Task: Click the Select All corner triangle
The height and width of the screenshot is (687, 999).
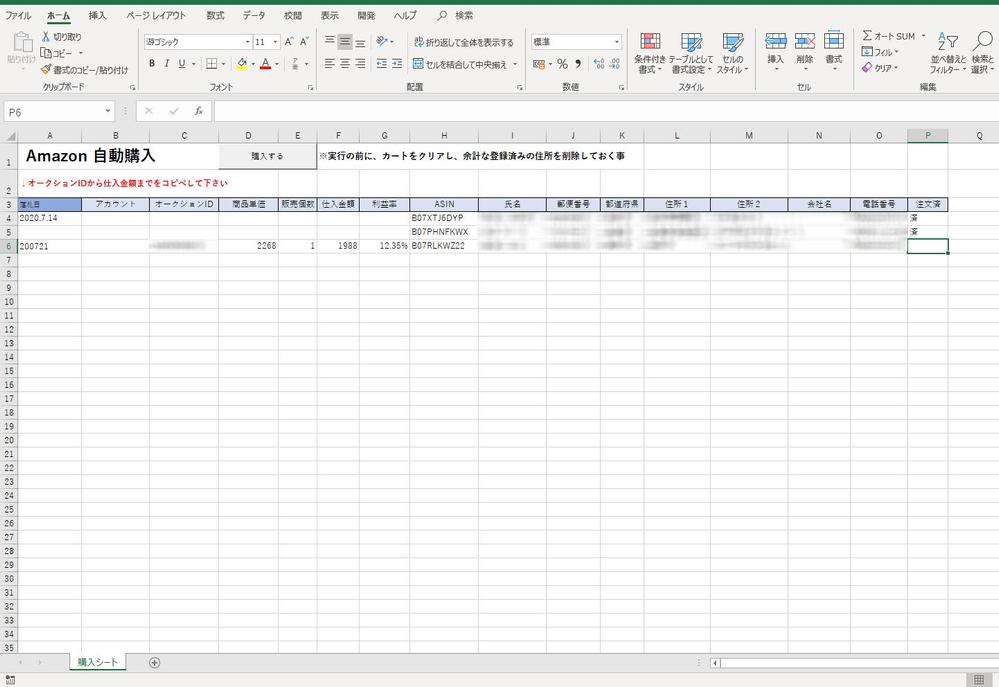Action: pyautogui.click(x=9, y=136)
